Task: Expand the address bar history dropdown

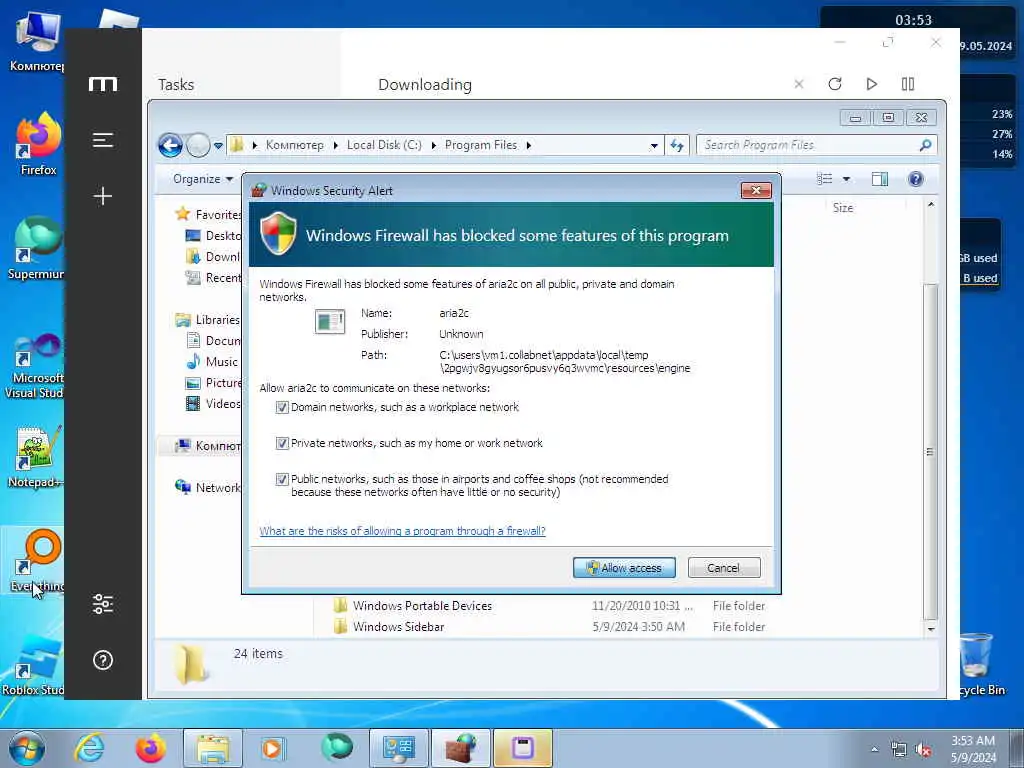Action: click(x=654, y=146)
